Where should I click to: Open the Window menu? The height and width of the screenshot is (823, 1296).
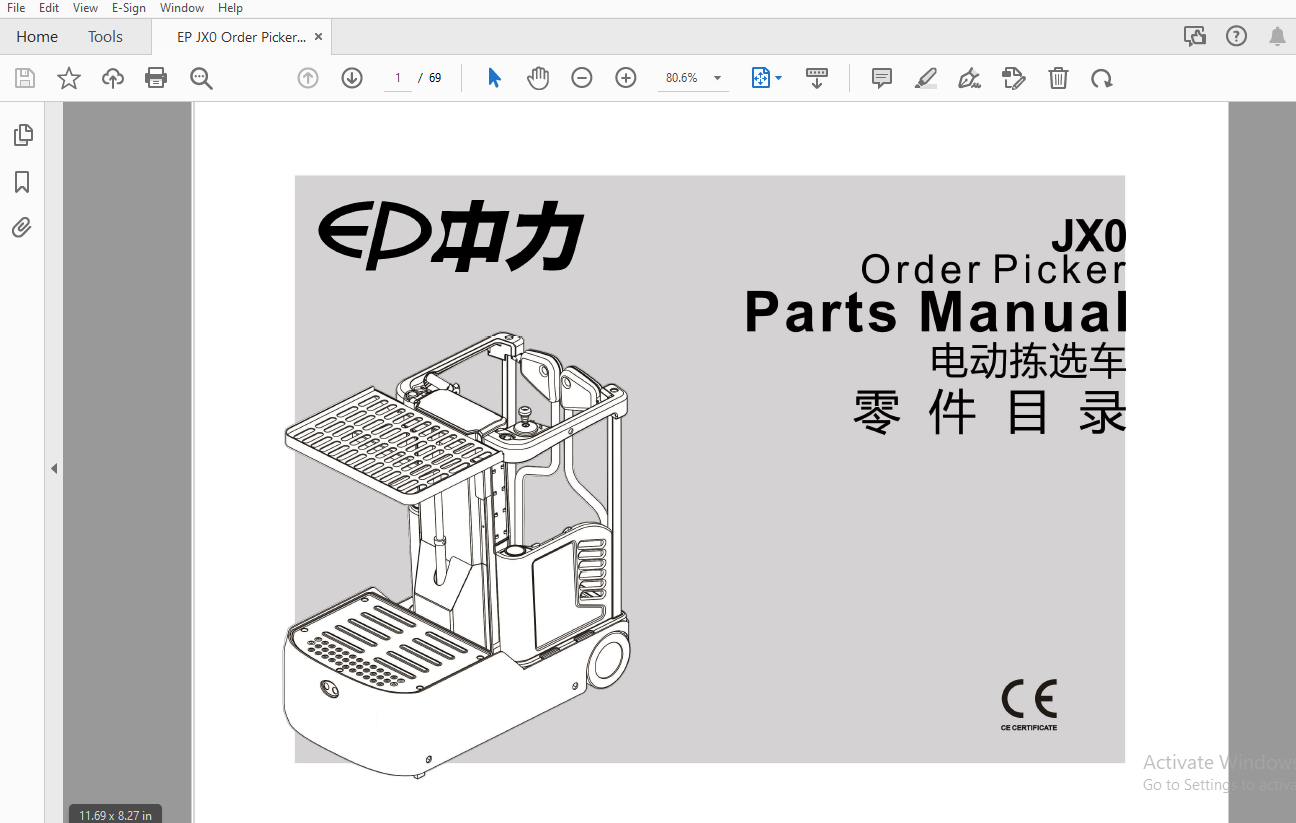point(182,8)
